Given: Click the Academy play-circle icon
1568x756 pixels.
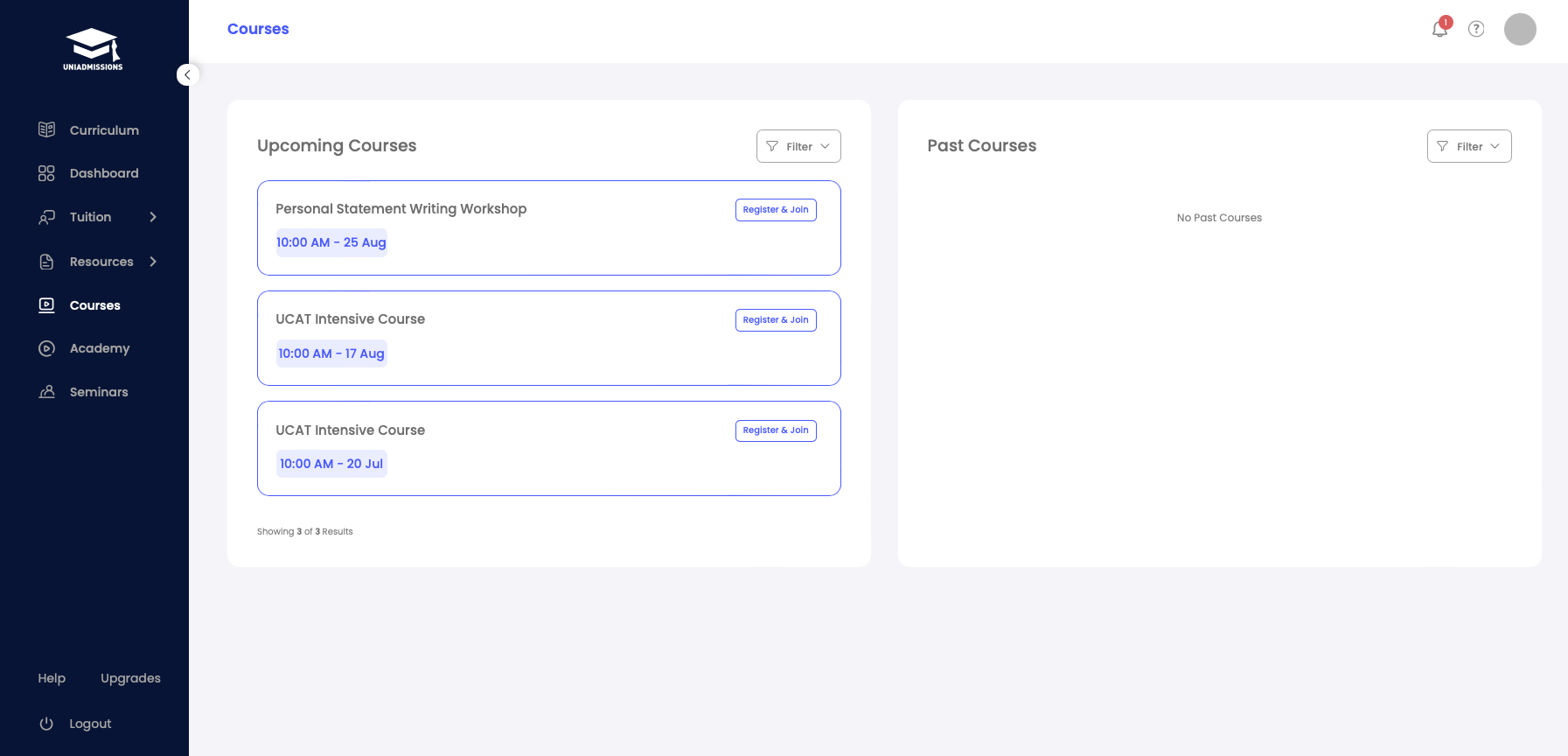Looking at the screenshot, I should 46,348.
